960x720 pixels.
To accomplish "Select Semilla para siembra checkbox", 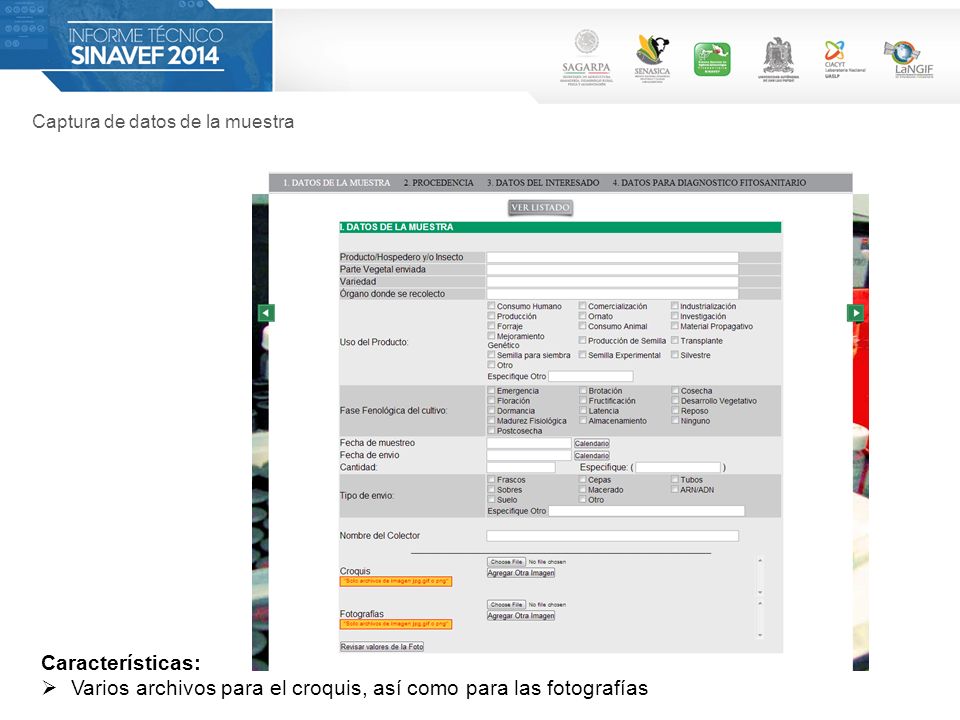I will tap(491, 354).
